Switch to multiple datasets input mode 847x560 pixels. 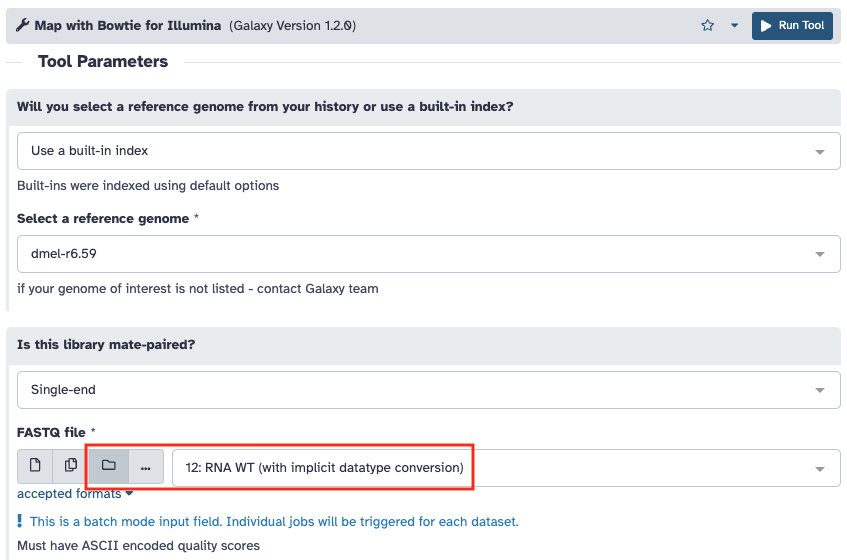(71, 467)
